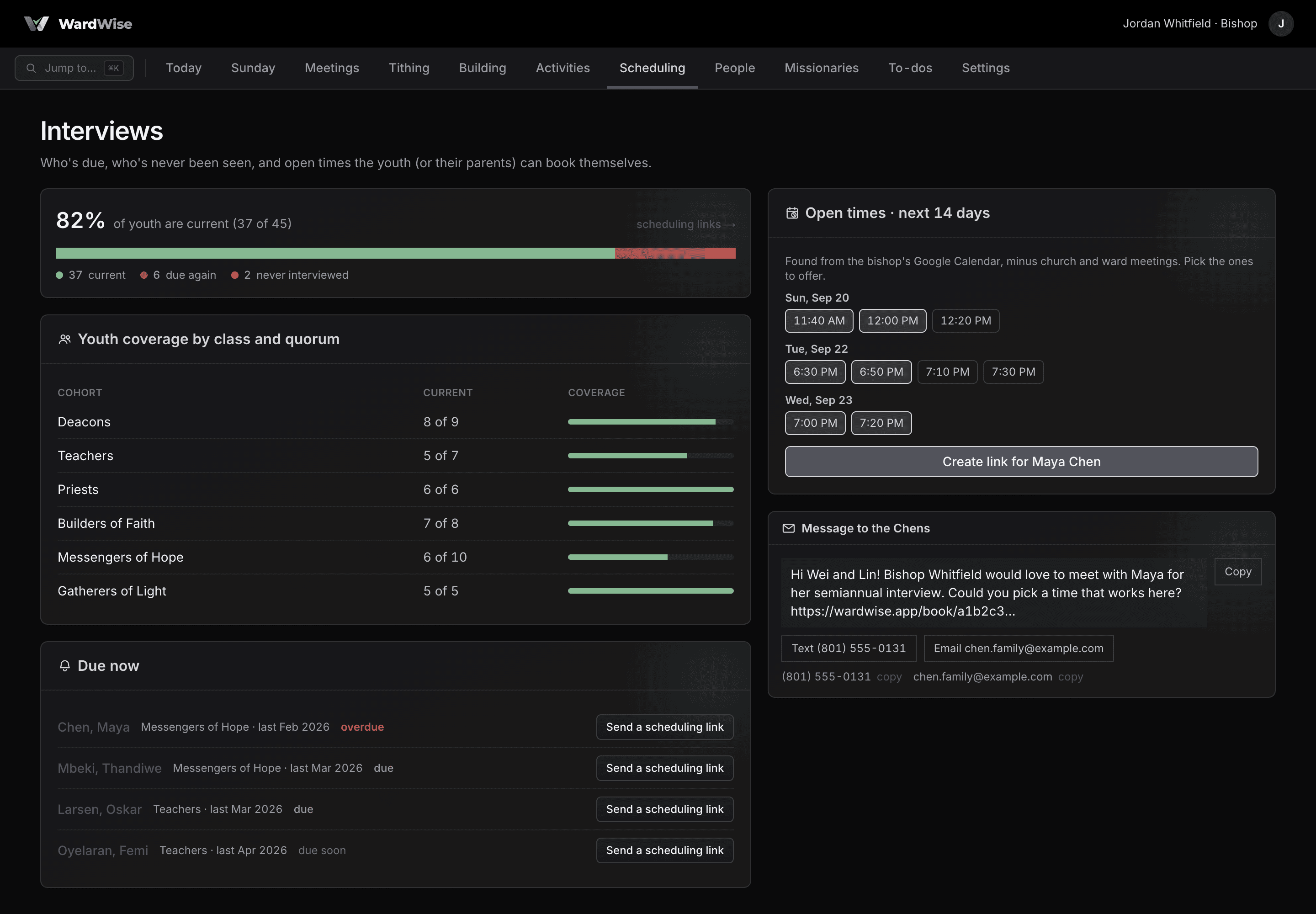Click Text (801) 555-0131 button
Screen dimensions: 1316x914
(x=848, y=648)
